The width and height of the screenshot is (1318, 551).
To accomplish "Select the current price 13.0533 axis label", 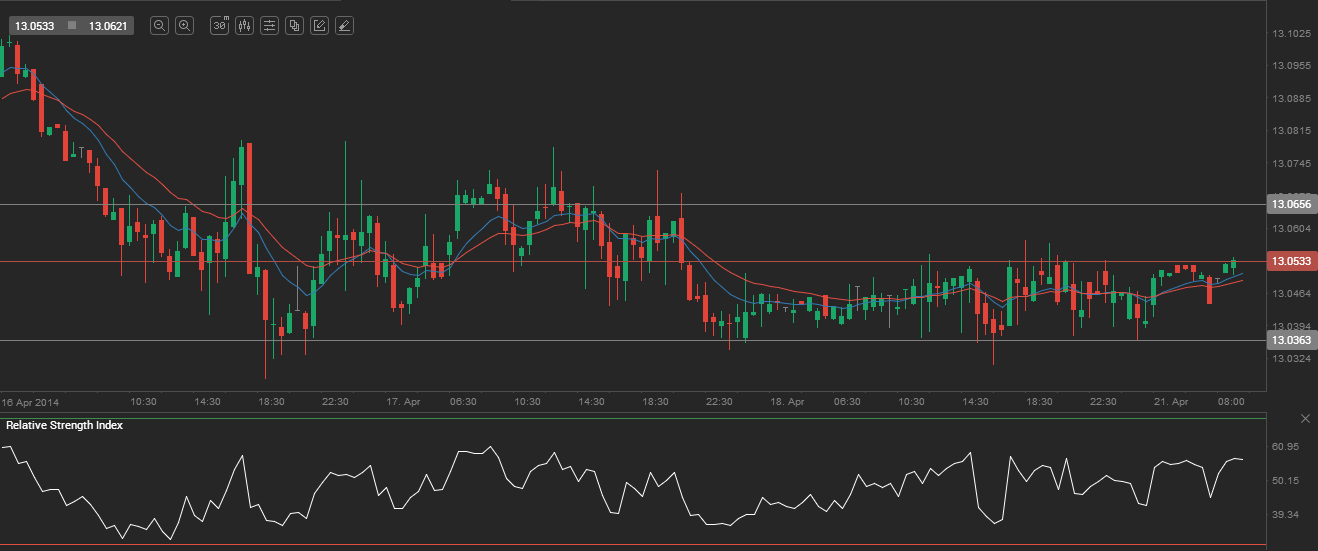I will click(x=1290, y=261).
